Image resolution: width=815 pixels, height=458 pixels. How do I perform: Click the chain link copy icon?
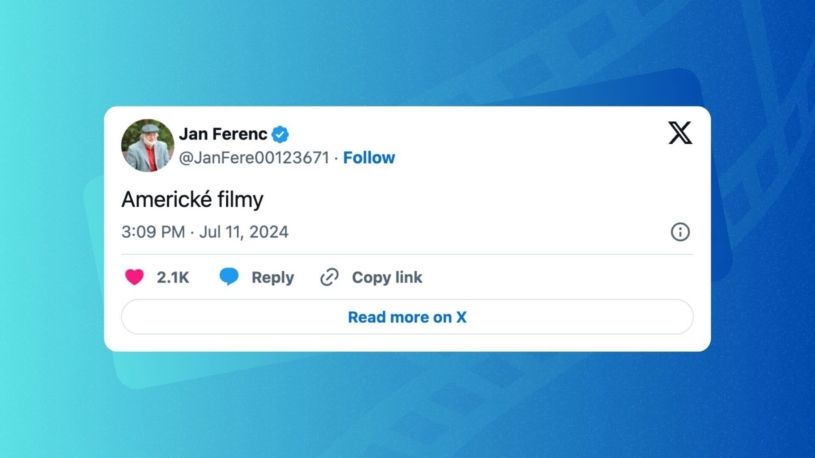click(329, 277)
